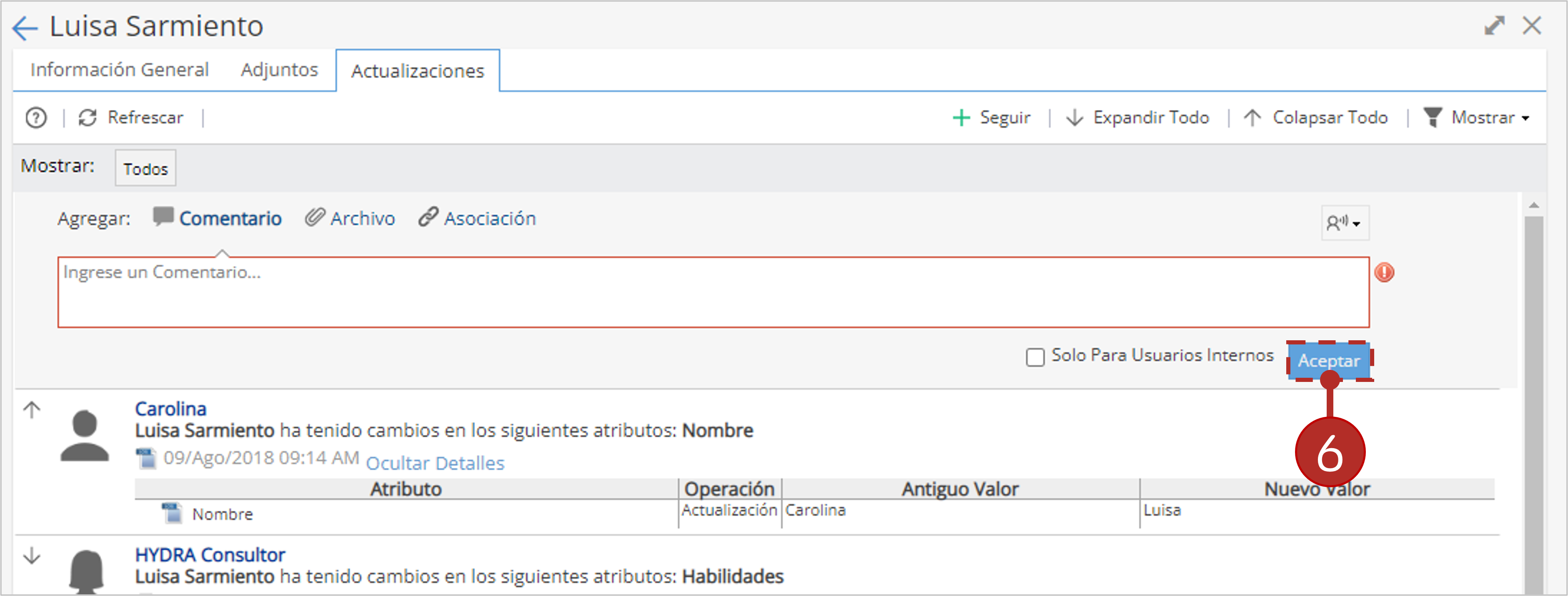The height and width of the screenshot is (596, 1568).
Task: Select the old value Carolina cell
Action: pyautogui.click(x=961, y=510)
